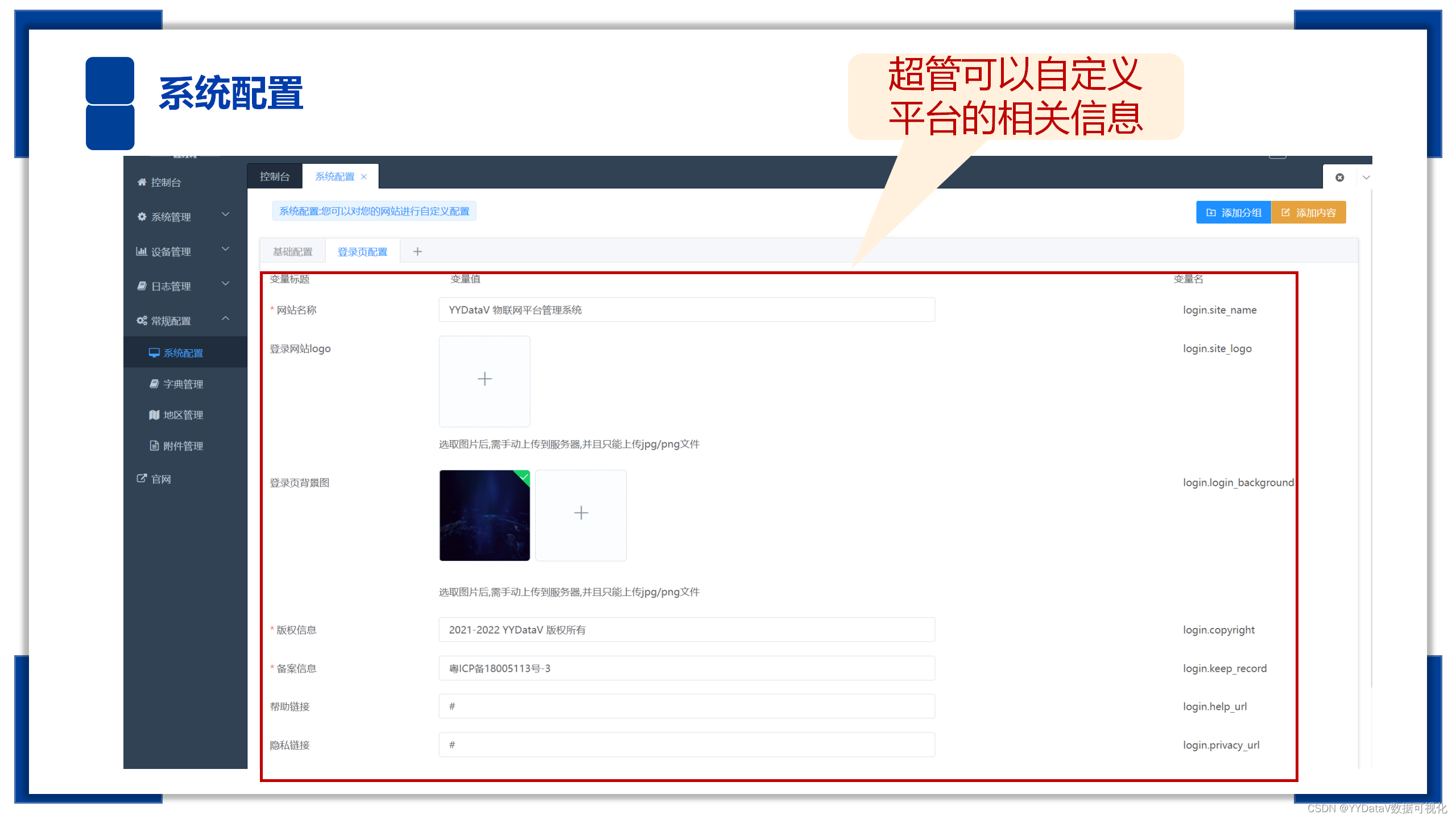Viewport: 1456px width, 819px height.
Task: Expand the 设备管理 menu chevron
Action: pyautogui.click(x=225, y=249)
